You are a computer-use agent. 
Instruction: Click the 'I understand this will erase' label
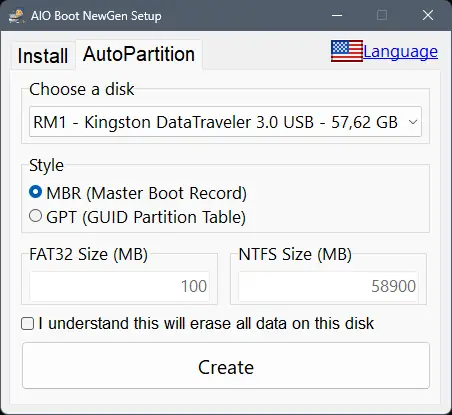coord(206,324)
